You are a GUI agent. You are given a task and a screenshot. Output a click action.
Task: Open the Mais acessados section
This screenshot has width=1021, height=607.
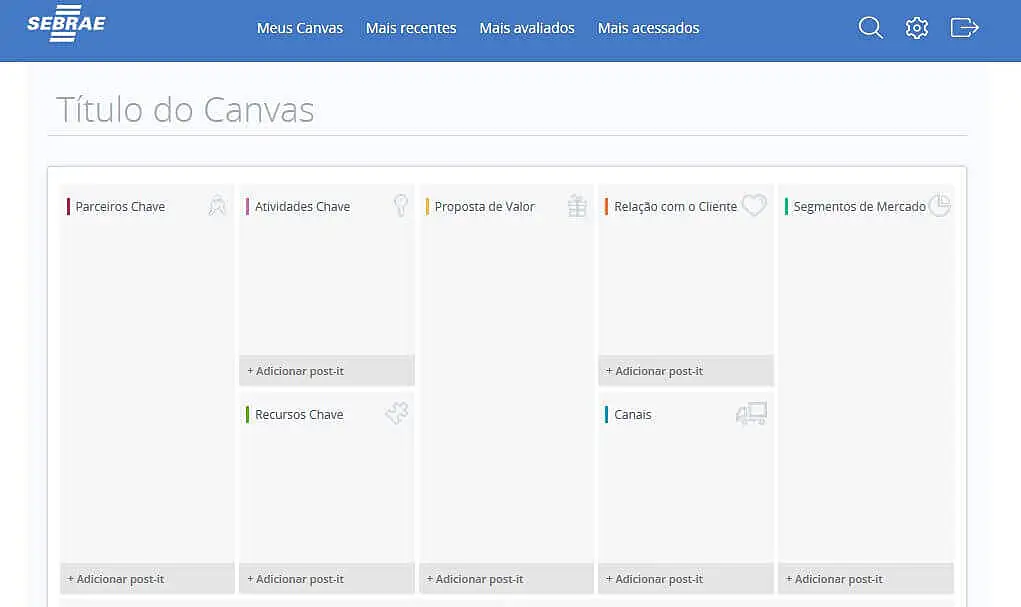click(x=648, y=28)
